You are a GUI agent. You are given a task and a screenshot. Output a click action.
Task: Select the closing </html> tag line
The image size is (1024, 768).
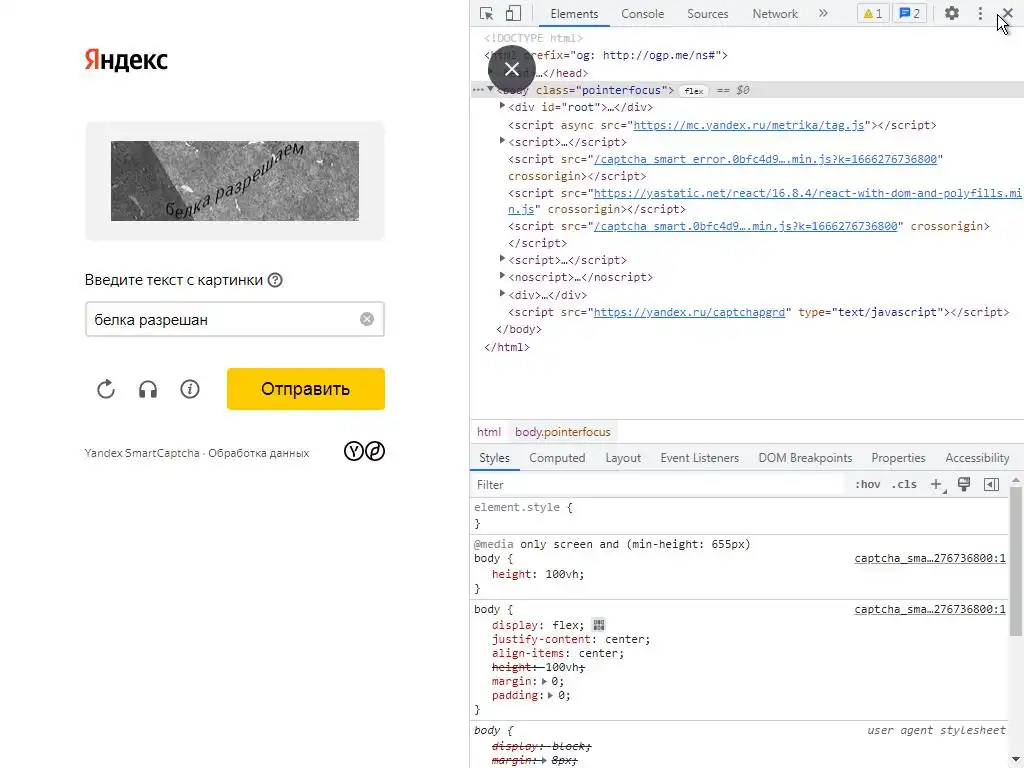507,347
